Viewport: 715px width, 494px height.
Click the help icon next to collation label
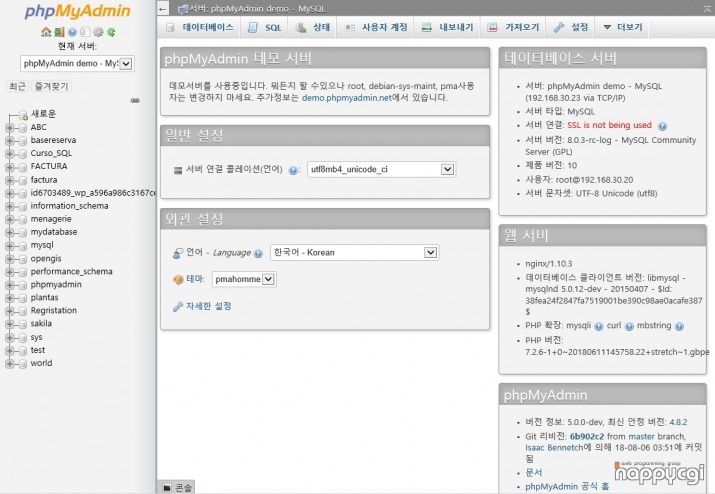coord(293,171)
